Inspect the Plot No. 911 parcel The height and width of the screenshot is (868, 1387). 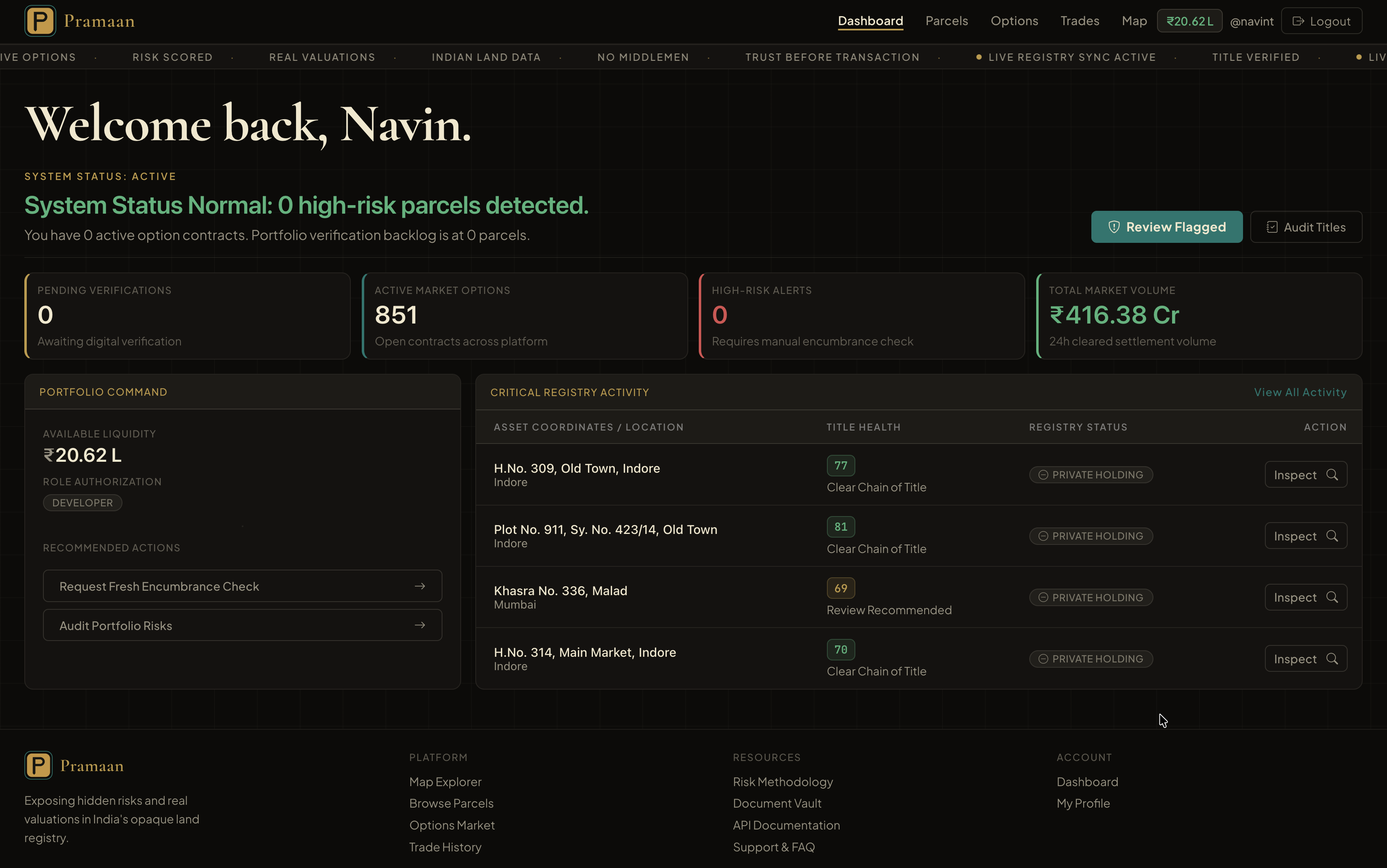click(x=1306, y=536)
